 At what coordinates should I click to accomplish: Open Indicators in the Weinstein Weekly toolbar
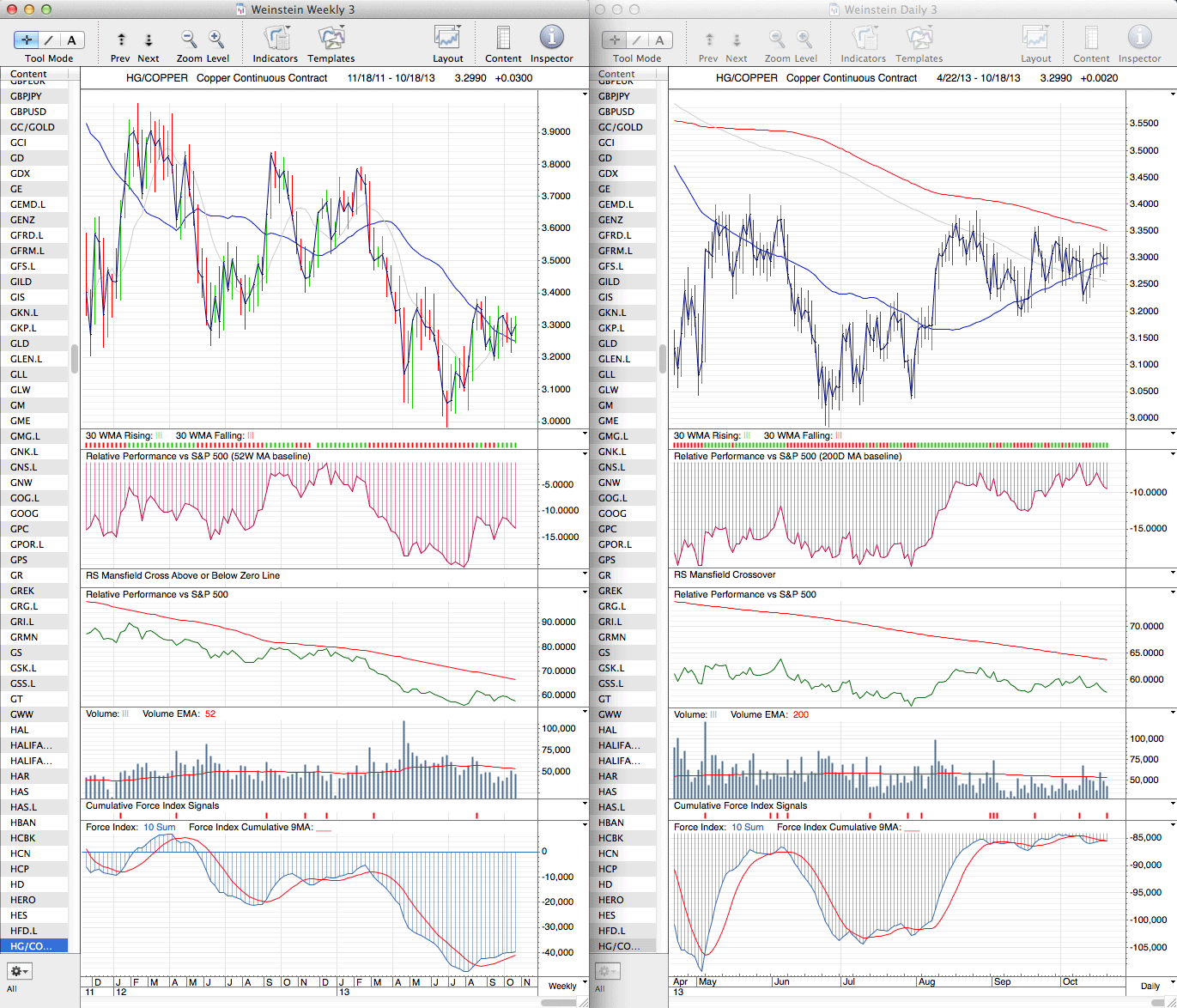point(276,39)
